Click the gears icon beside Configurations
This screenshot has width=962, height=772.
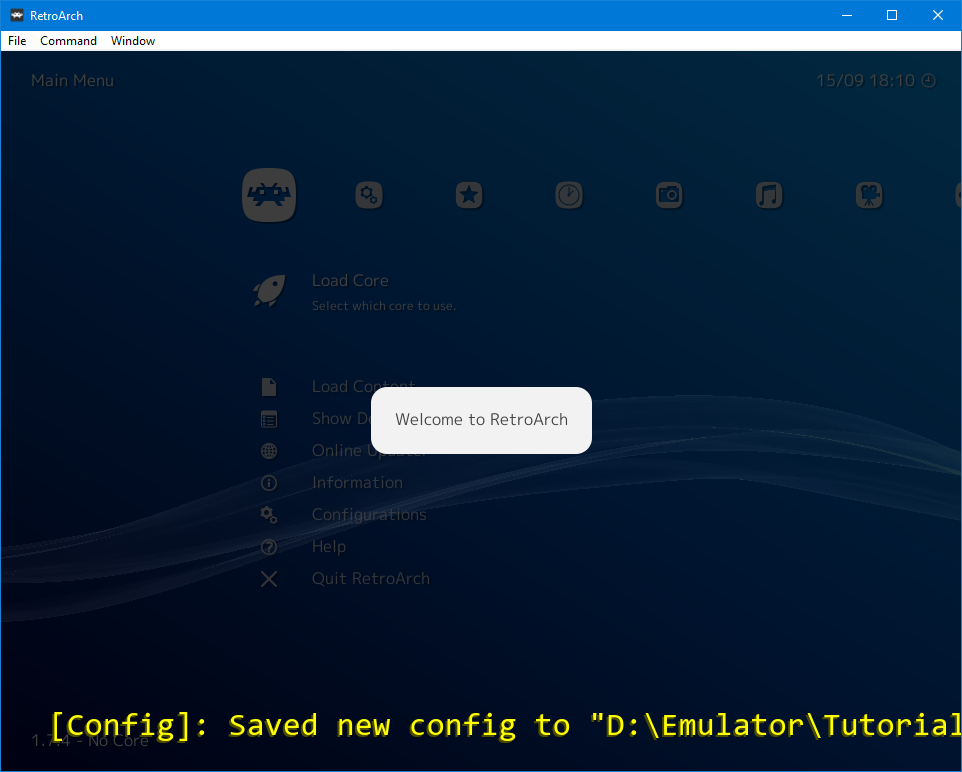[x=269, y=515]
